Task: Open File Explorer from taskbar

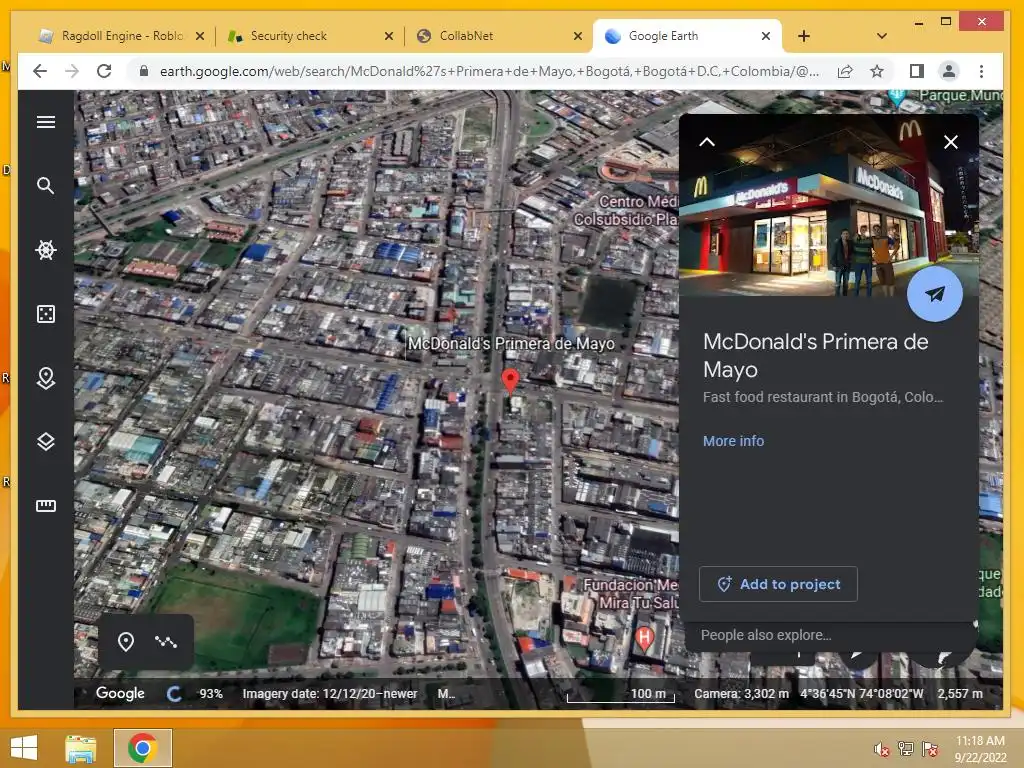Action: point(80,748)
